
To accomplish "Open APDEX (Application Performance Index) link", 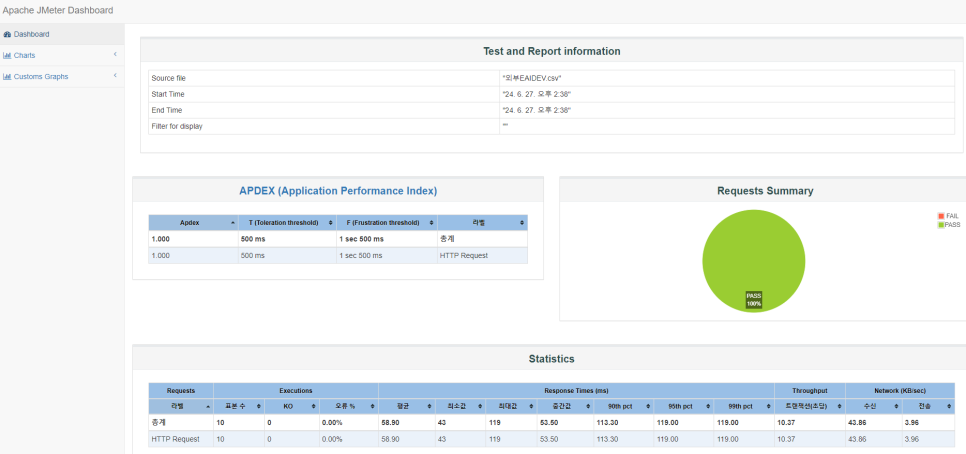I will point(338,191).
